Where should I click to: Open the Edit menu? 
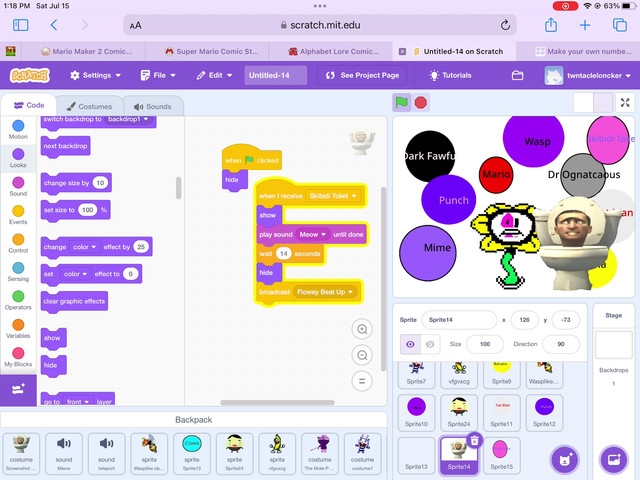pos(214,75)
